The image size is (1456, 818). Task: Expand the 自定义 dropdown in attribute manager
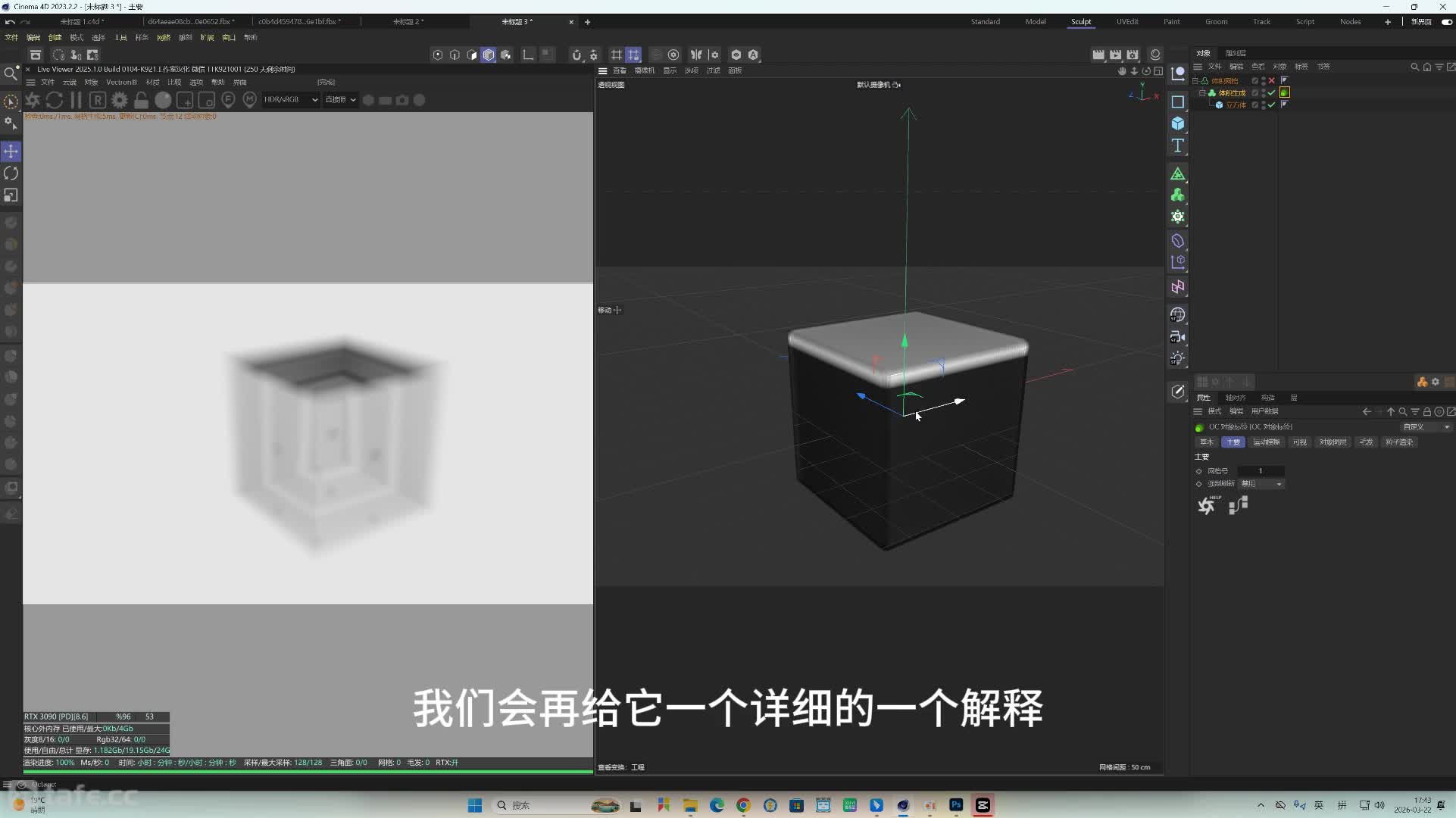(1426, 426)
